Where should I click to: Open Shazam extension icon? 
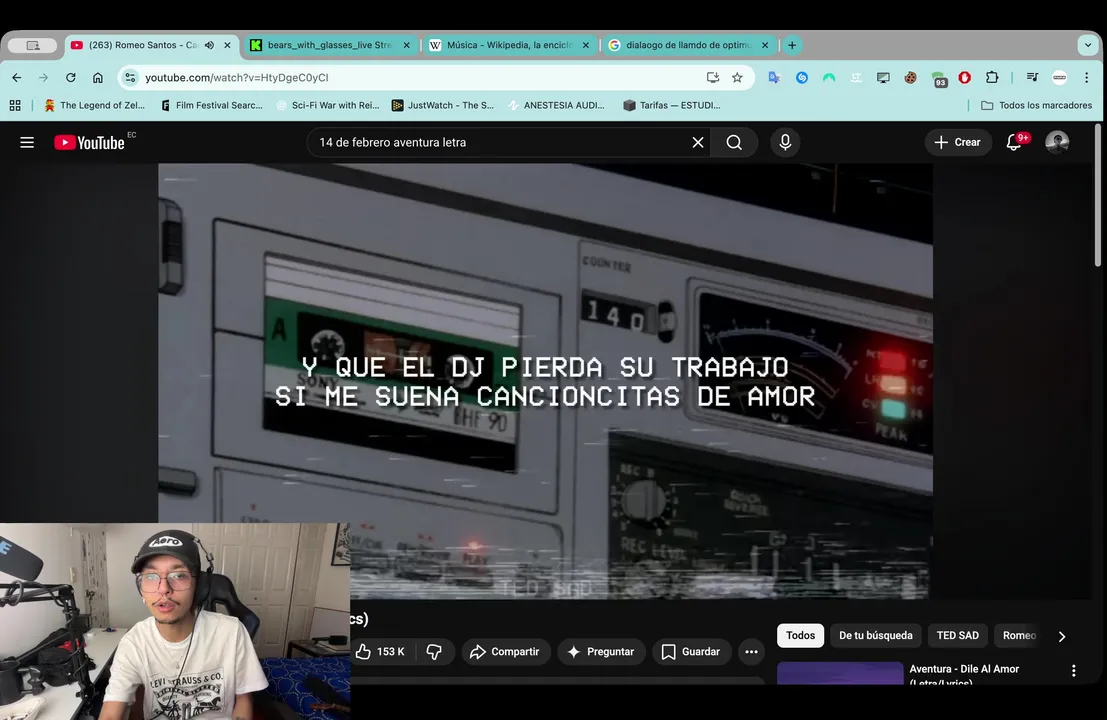[x=802, y=78]
